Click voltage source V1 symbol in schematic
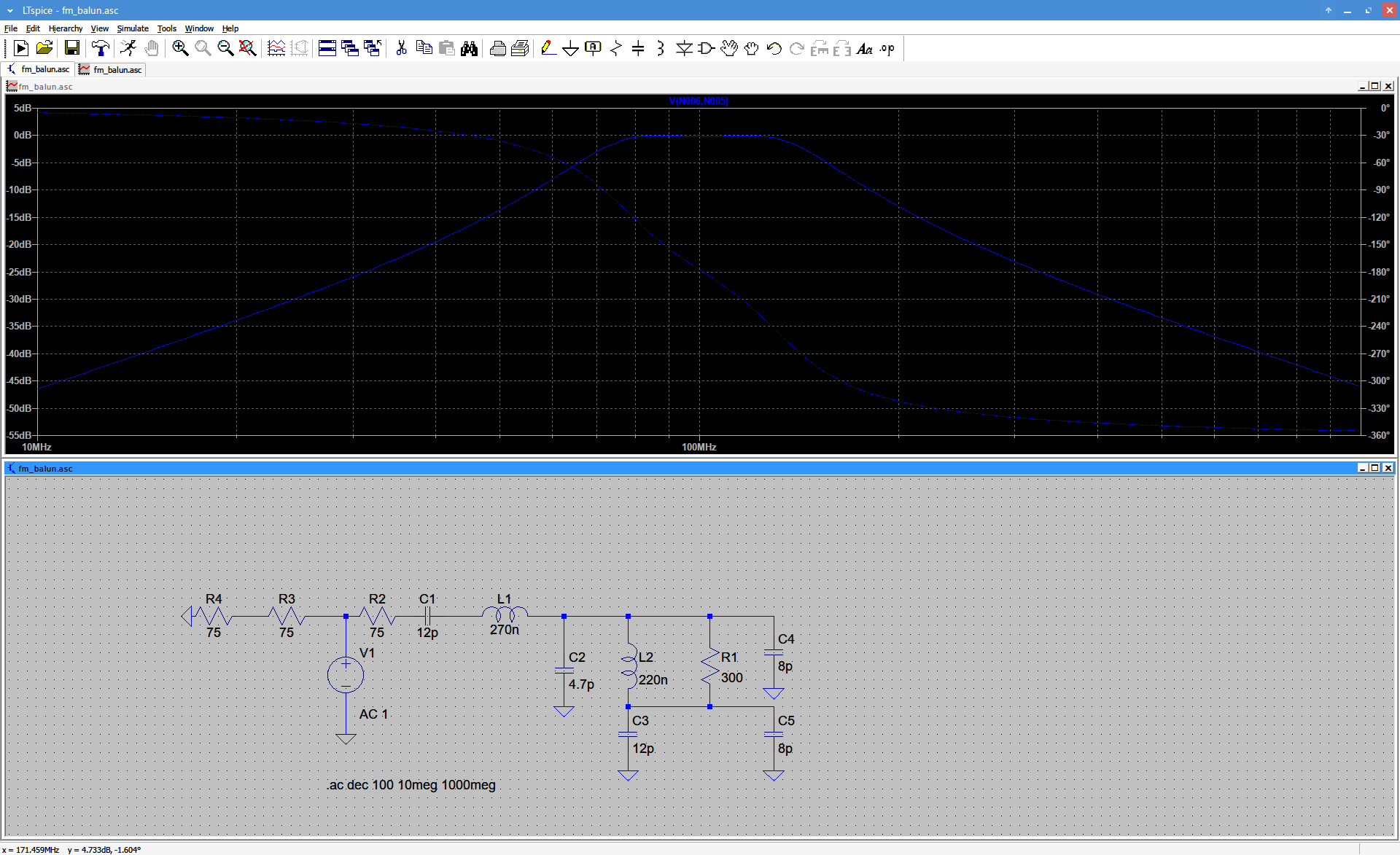This screenshot has width=1400, height=855. (346, 674)
